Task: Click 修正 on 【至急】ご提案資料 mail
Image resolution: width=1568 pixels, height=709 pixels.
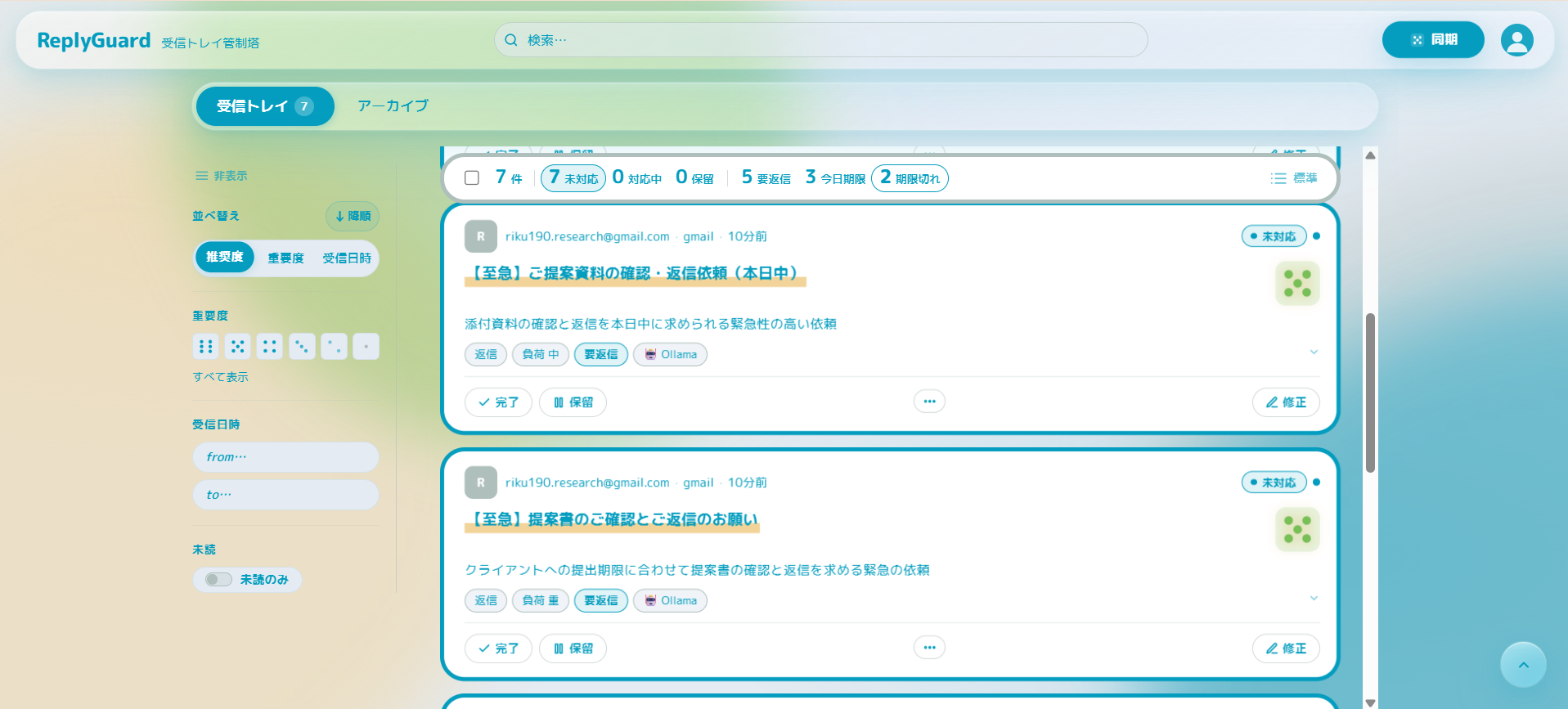Action: click(x=1286, y=402)
